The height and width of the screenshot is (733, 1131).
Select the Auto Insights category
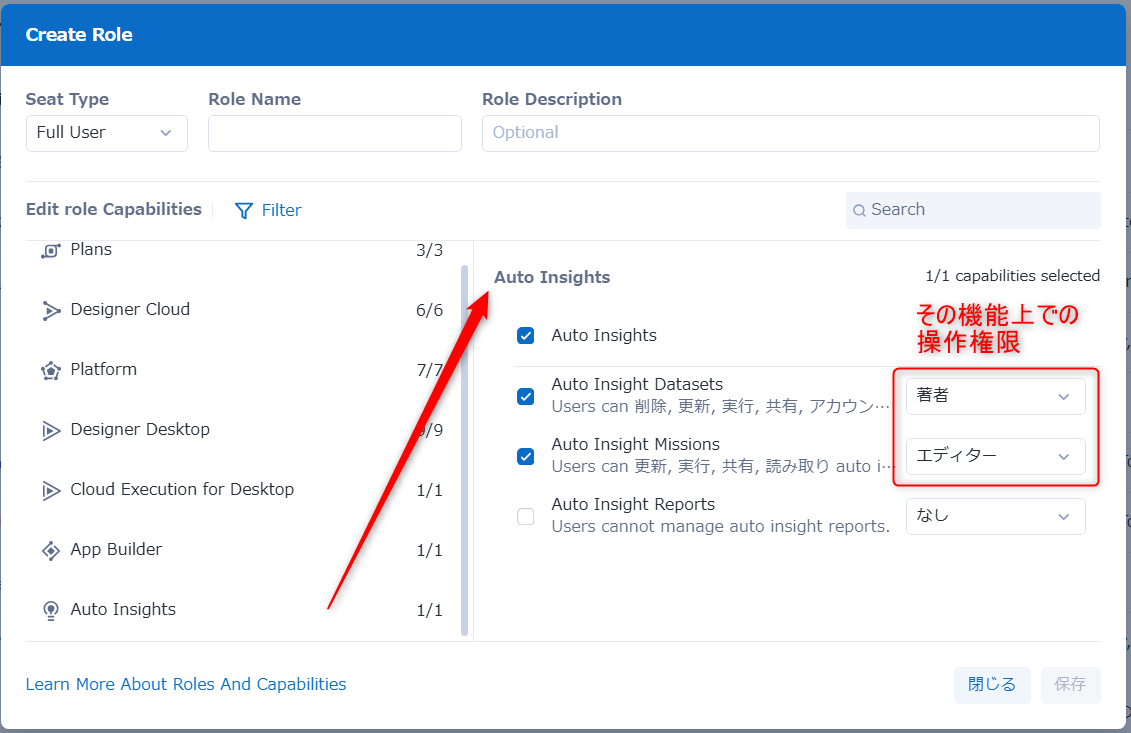[x=242, y=610]
